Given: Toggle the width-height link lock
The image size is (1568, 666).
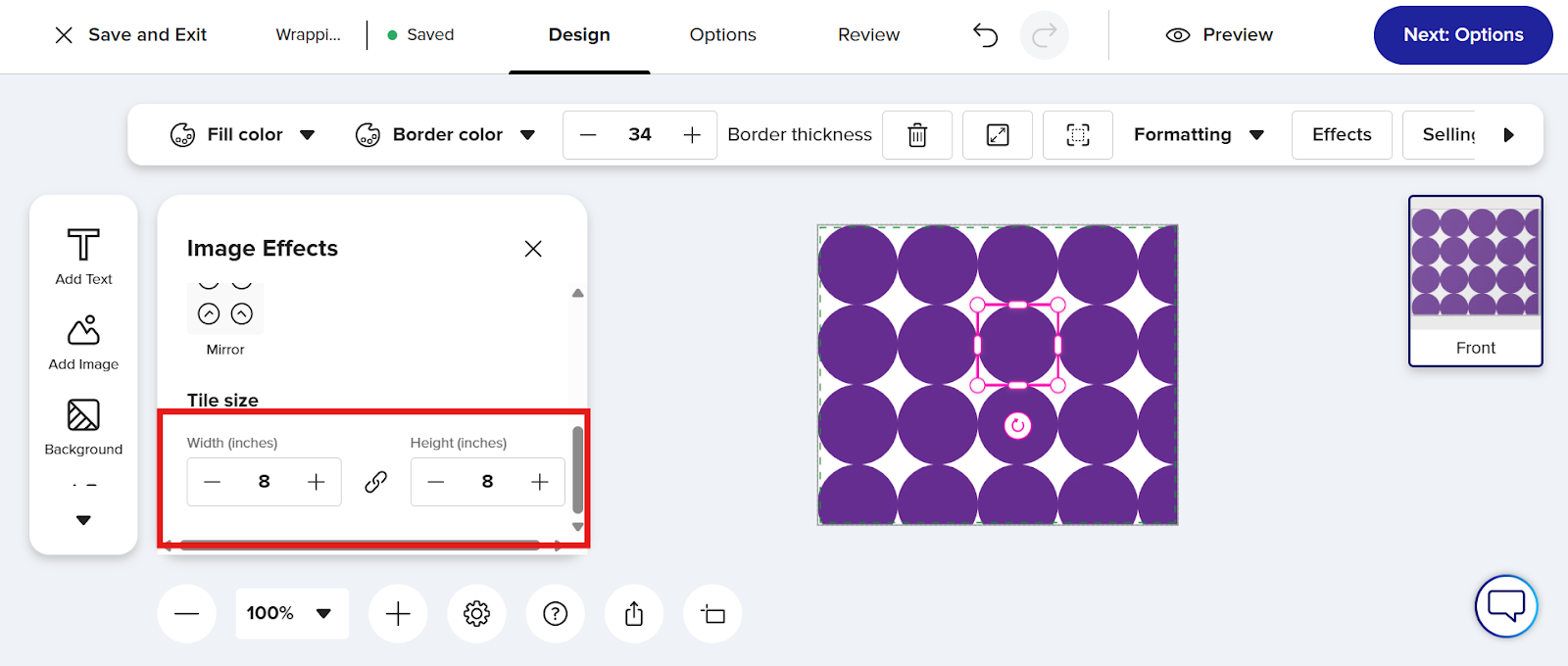Looking at the screenshot, I should (376, 482).
